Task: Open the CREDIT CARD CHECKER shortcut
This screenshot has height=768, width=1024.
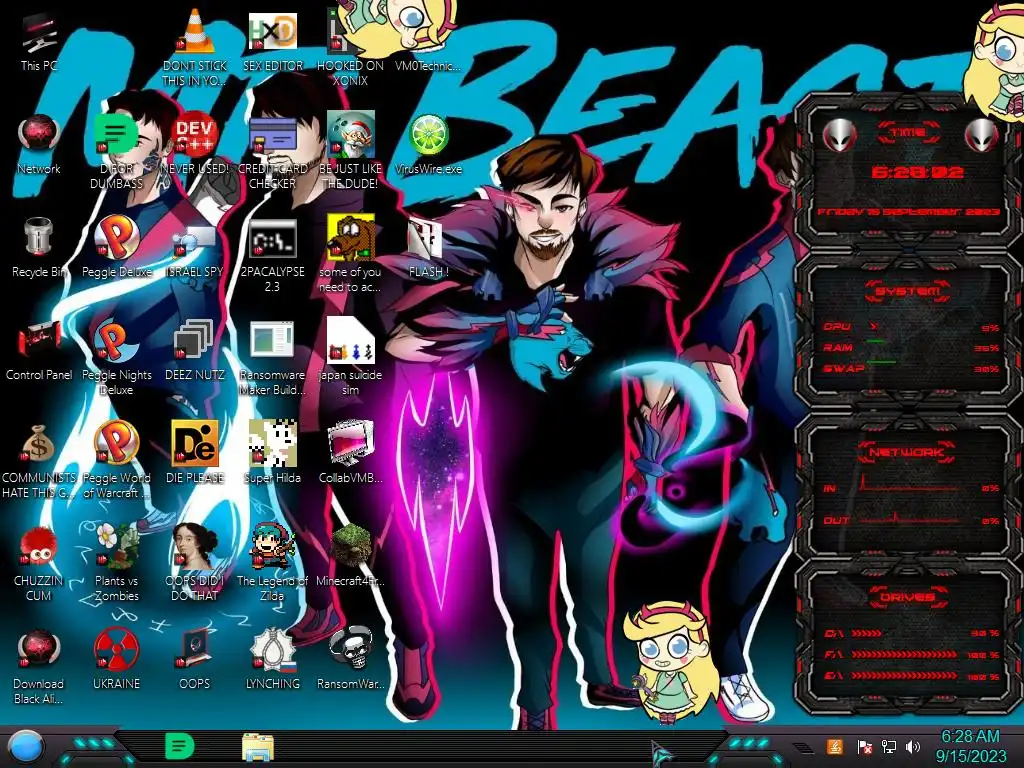Action: coord(273,137)
